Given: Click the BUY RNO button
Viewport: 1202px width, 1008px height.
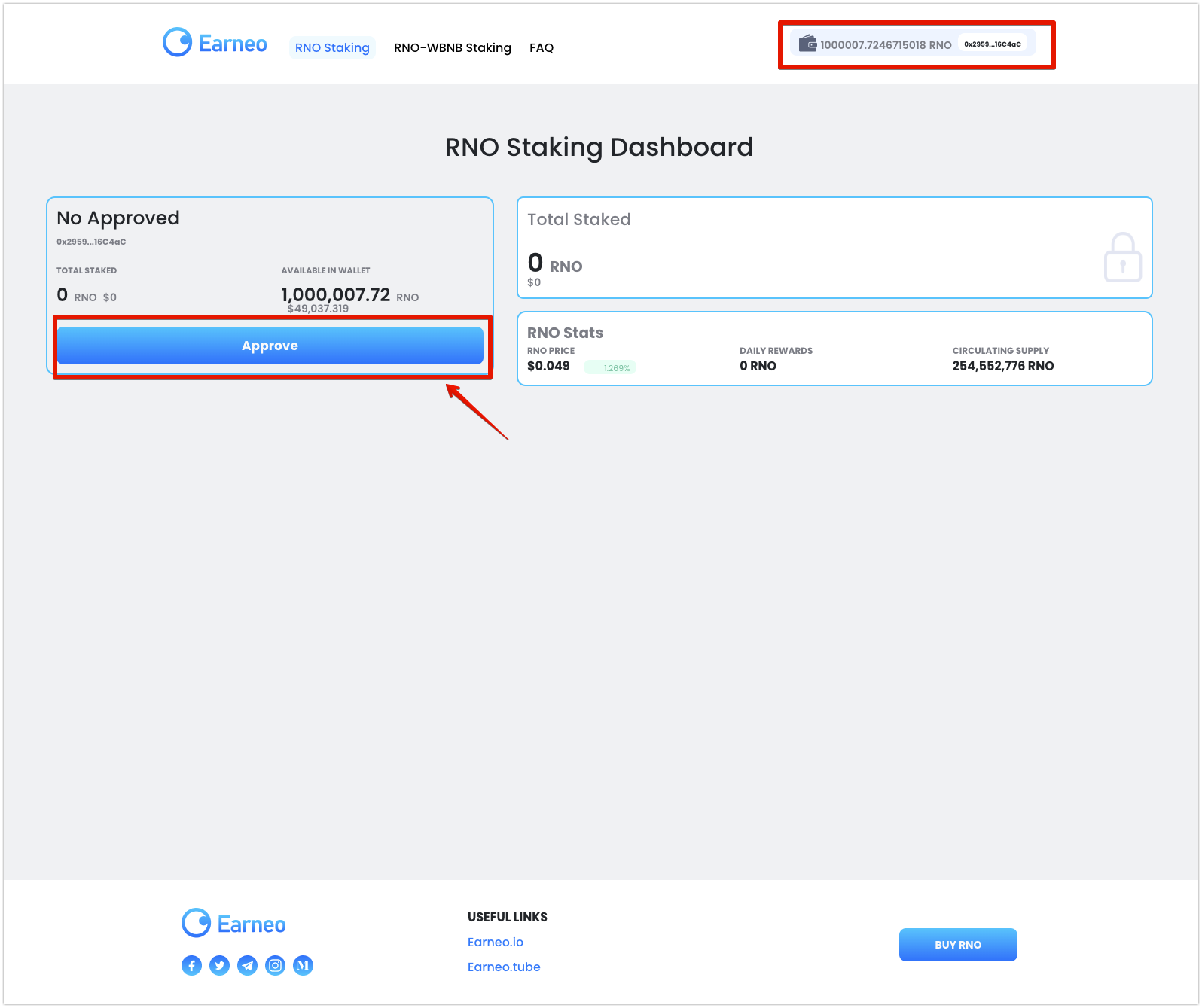Looking at the screenshot, I should click(x=958, y=945).
